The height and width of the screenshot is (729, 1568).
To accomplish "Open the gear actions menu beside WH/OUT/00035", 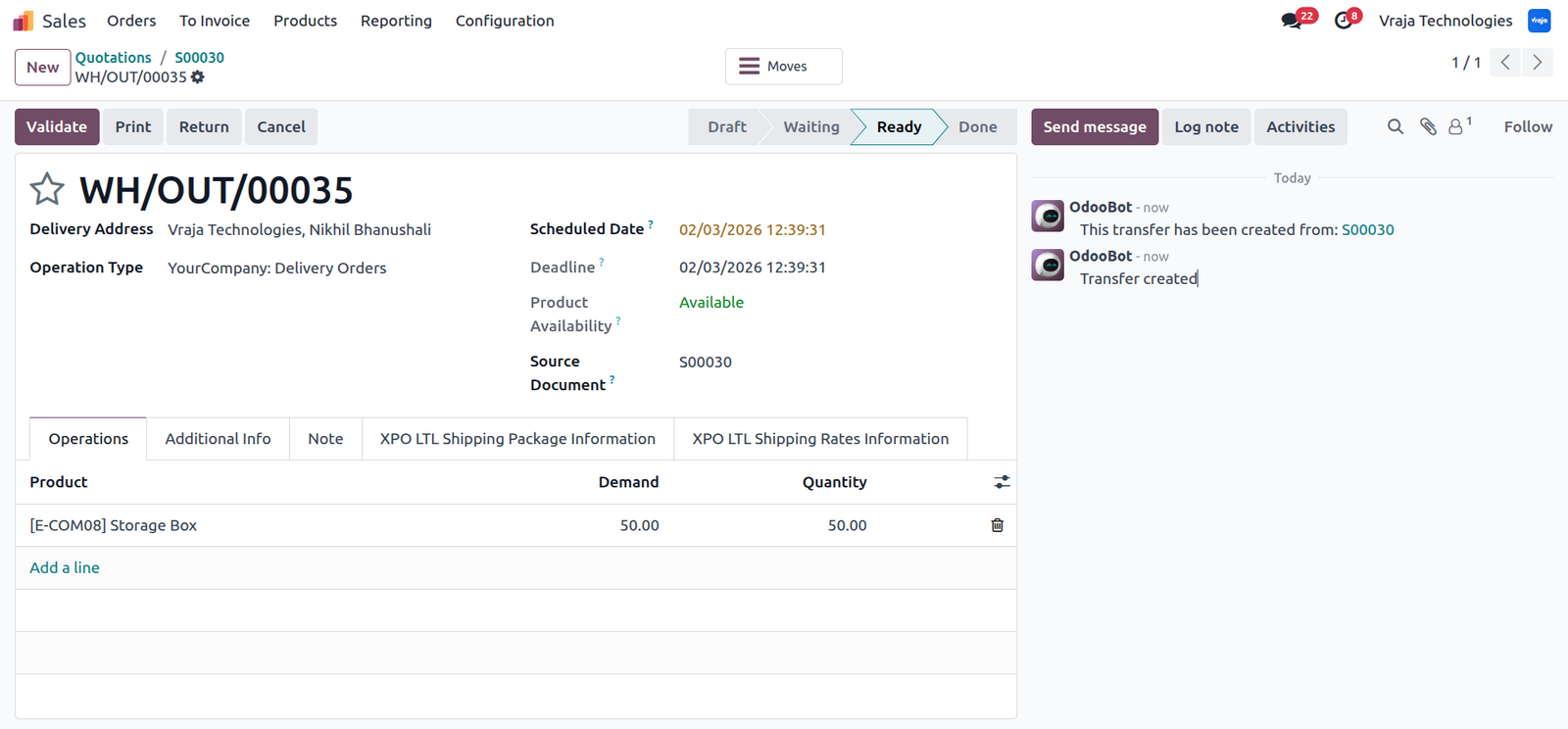I will coord(198,76).
